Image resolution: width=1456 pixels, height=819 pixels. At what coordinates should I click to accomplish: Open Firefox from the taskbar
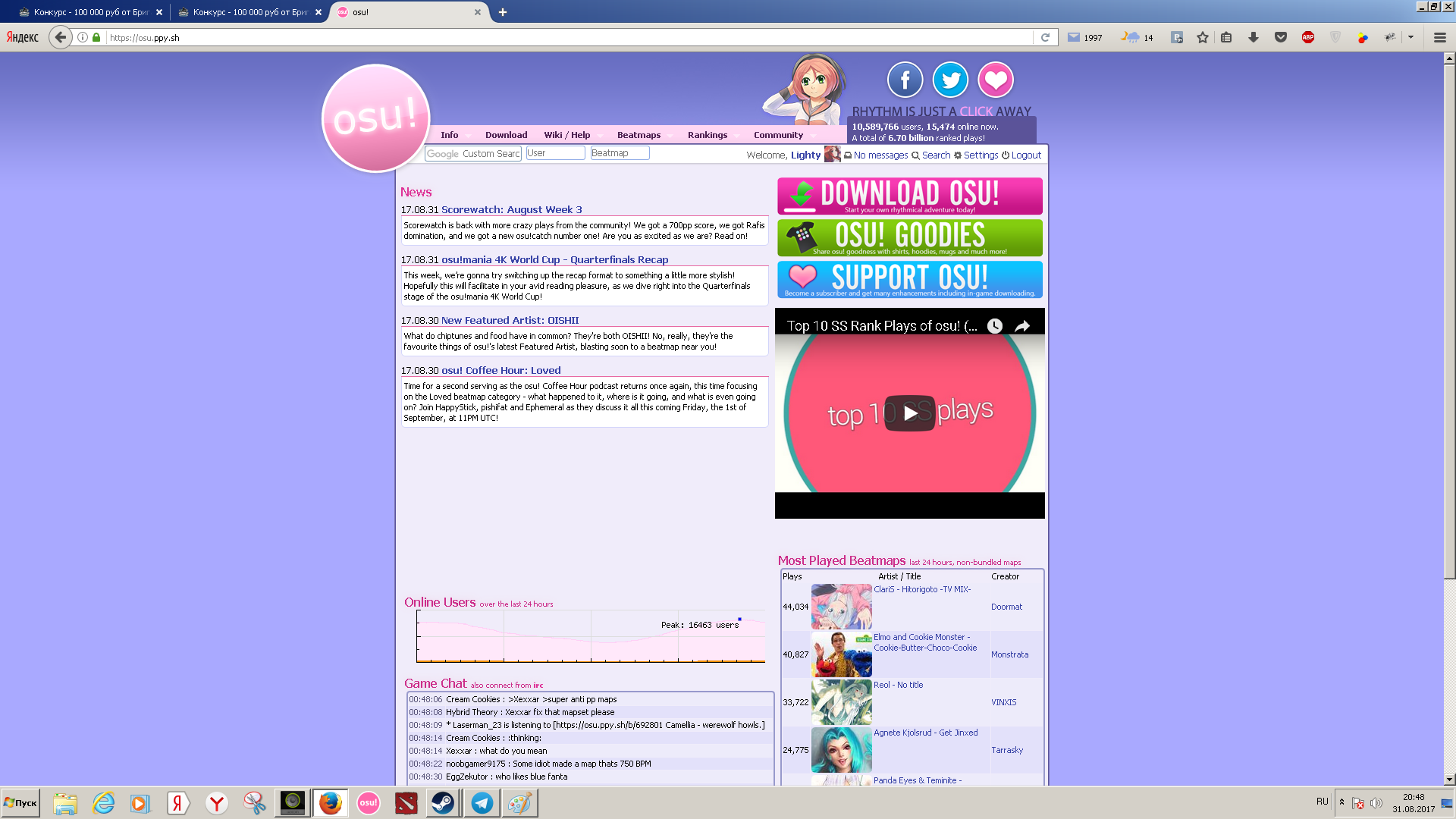(330, 803)
